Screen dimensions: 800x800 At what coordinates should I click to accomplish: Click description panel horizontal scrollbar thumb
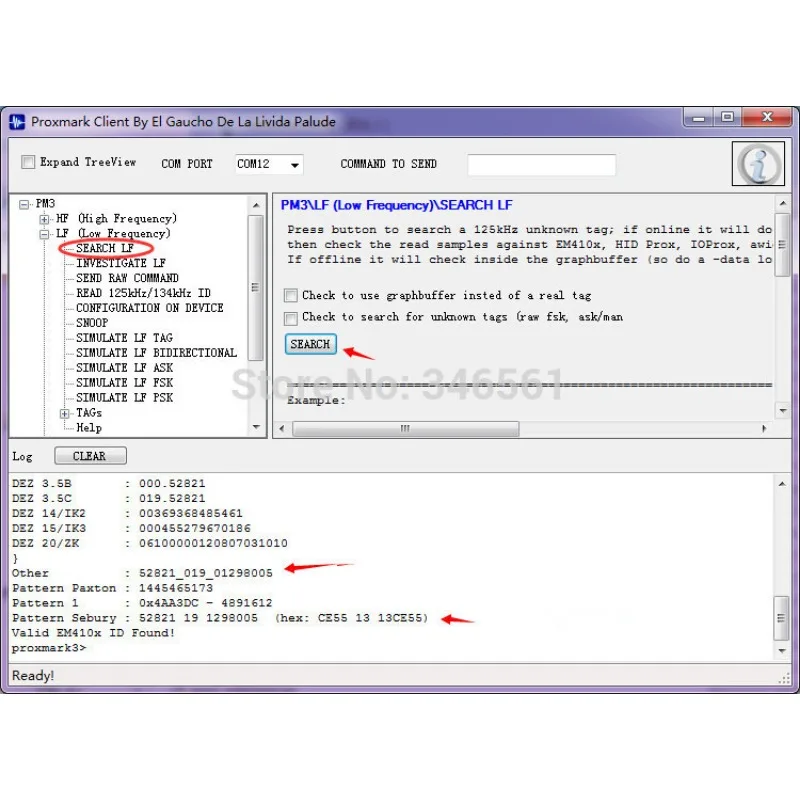pos(406,429)
